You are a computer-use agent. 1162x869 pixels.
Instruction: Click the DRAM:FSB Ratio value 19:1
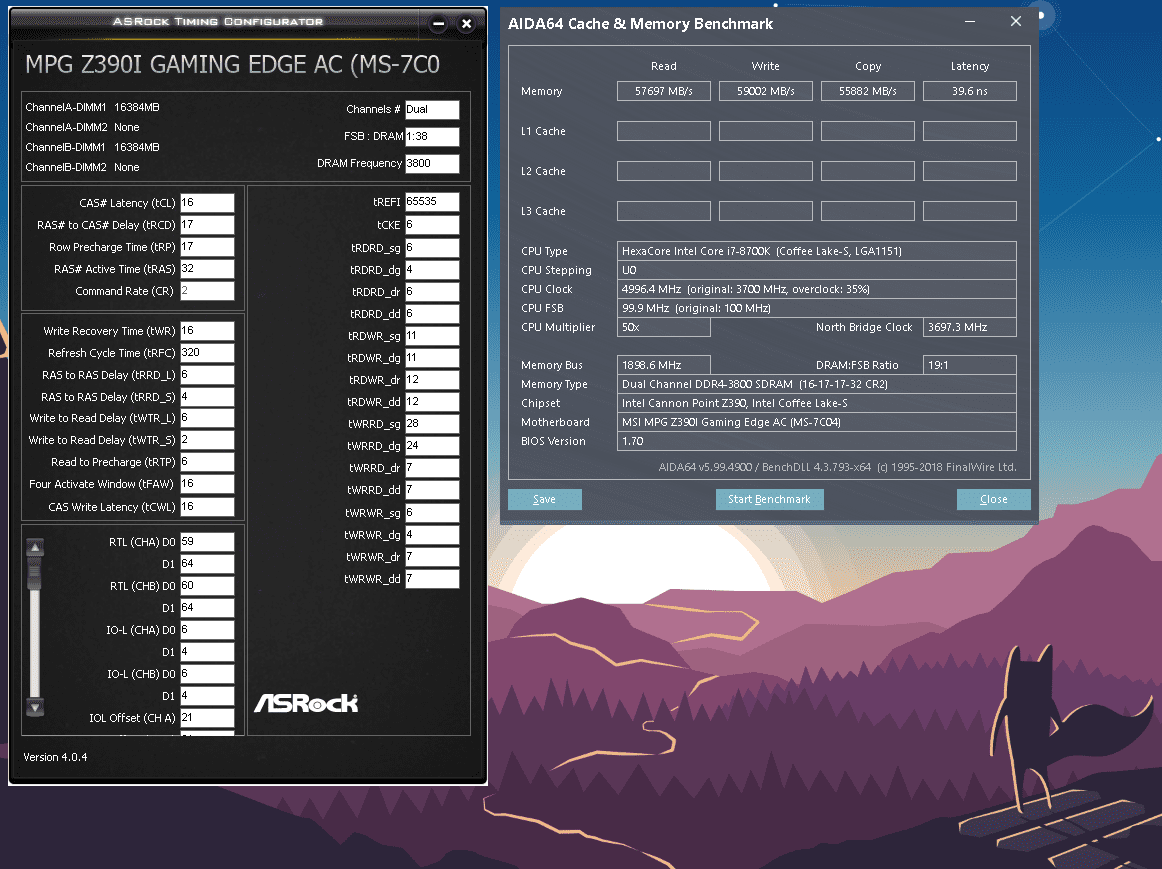pyautogui.click(x=969, y=365)
